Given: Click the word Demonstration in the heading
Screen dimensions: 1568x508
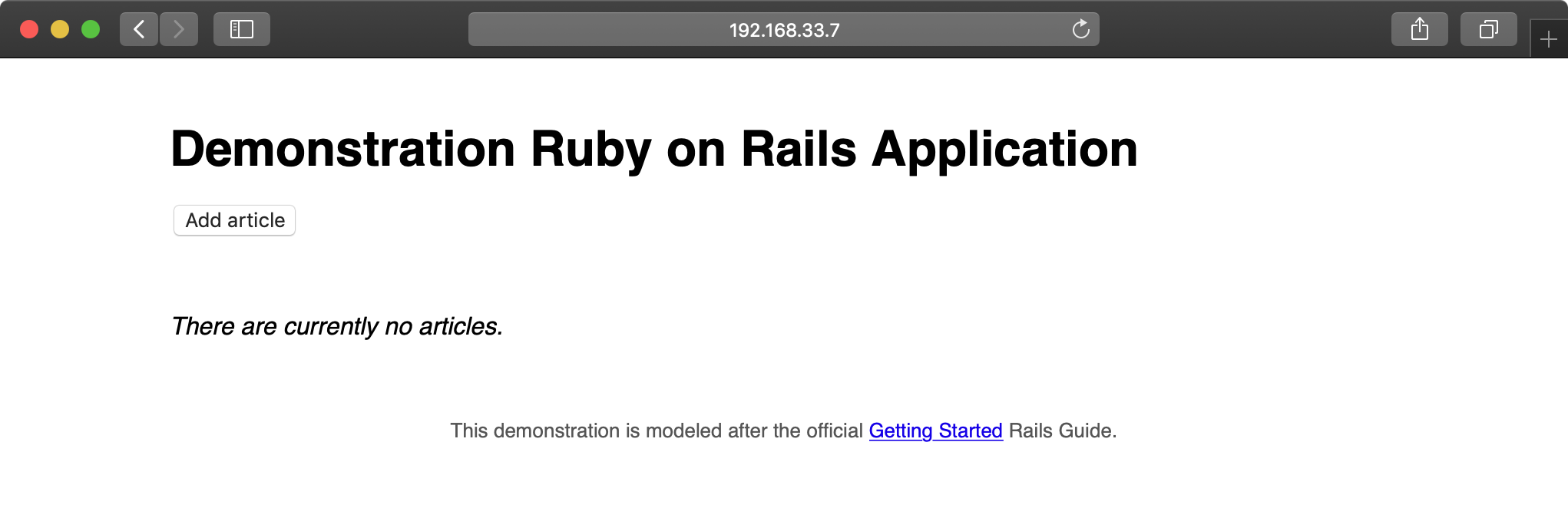Looking at the screenshot, I should [x=342, y=149].
